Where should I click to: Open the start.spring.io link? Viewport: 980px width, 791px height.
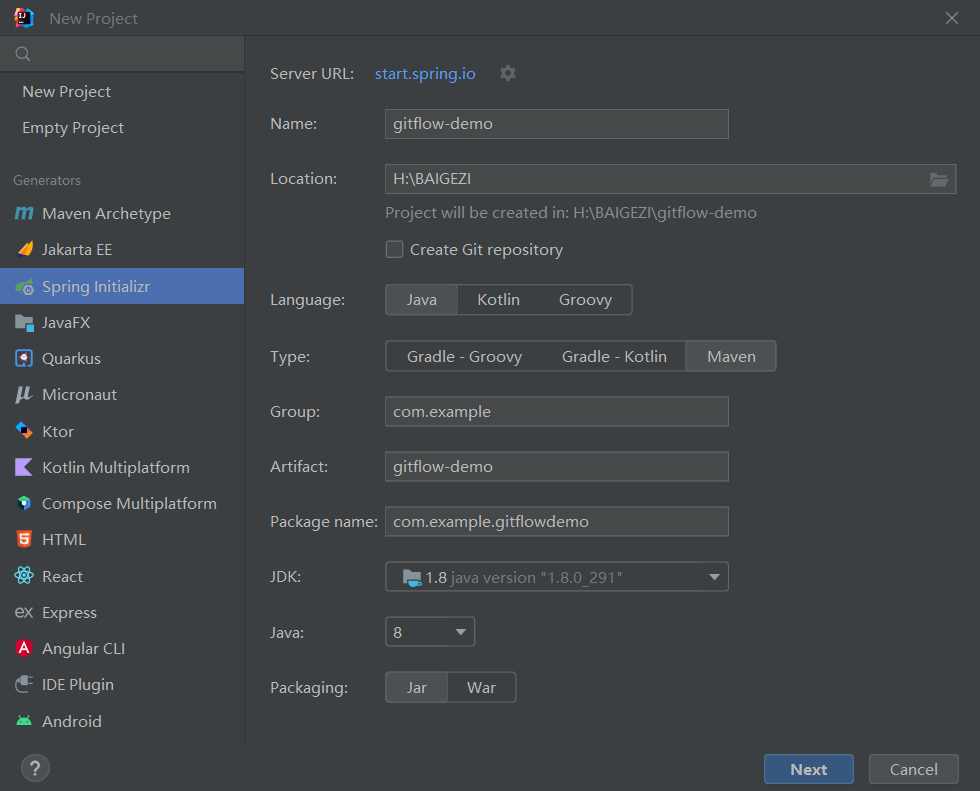pos(425,74)
